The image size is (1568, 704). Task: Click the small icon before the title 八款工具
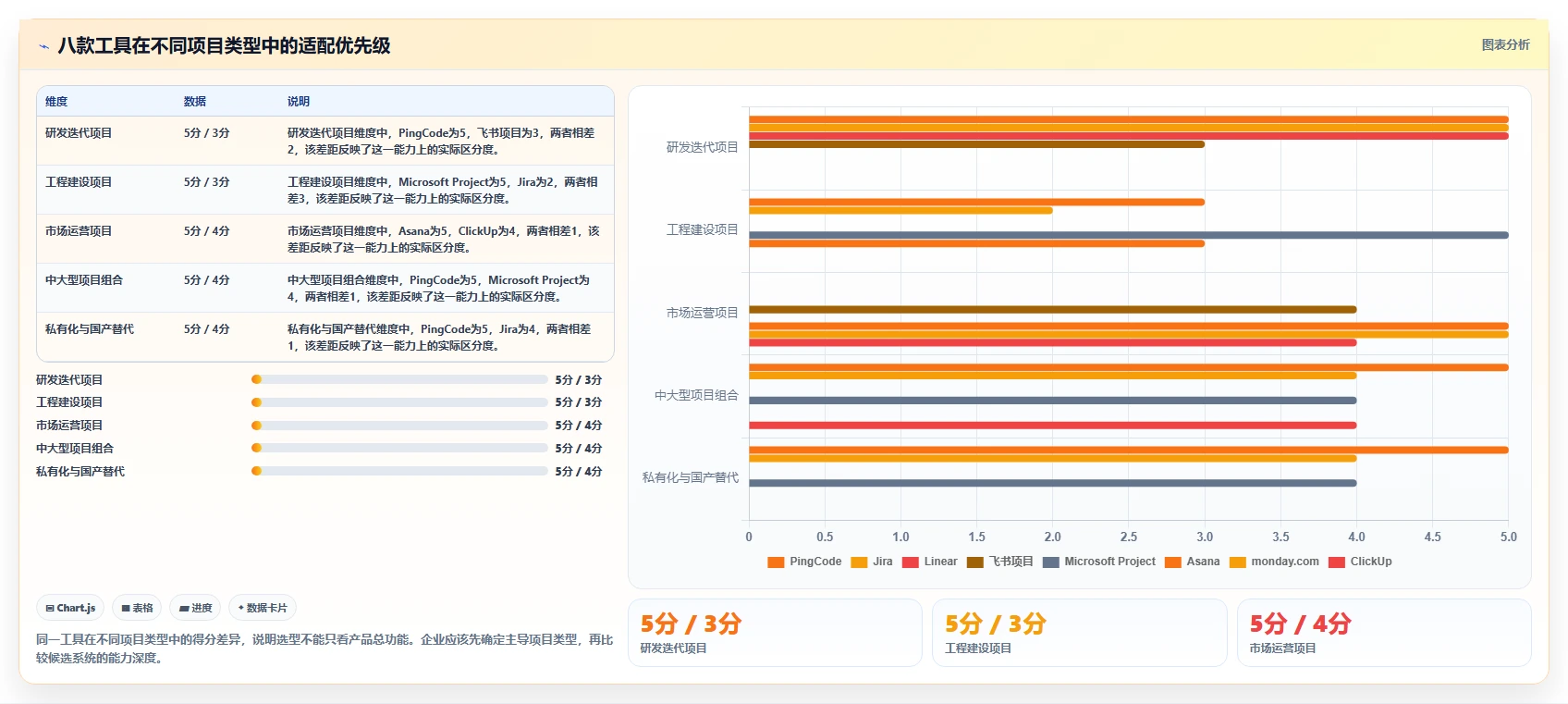[43, 46]
